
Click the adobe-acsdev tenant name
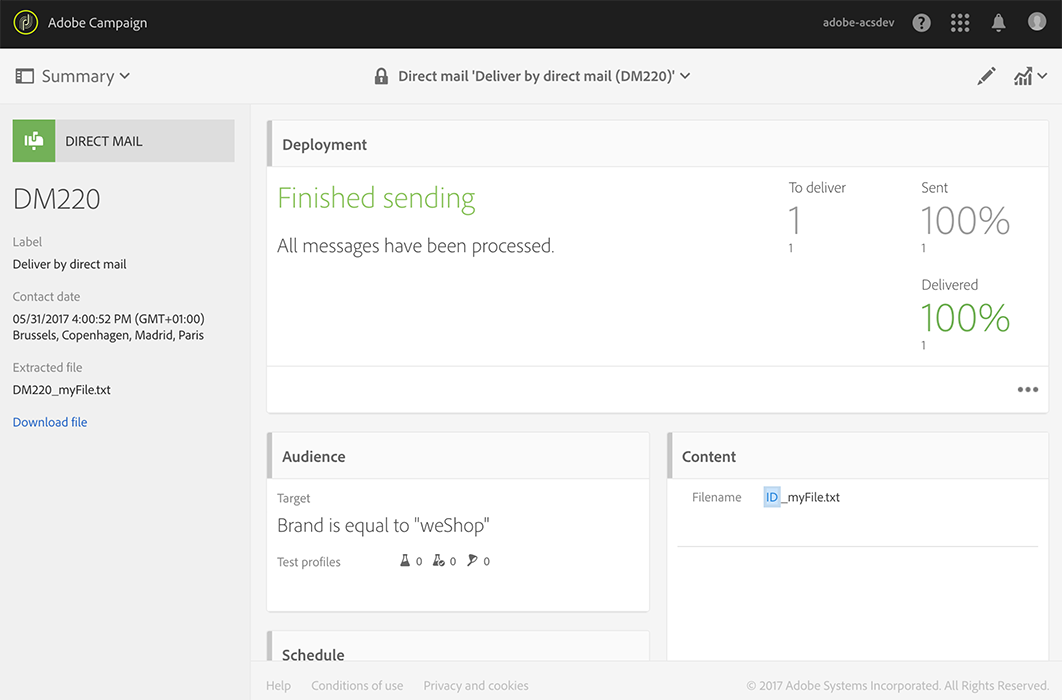click(858, 22)
